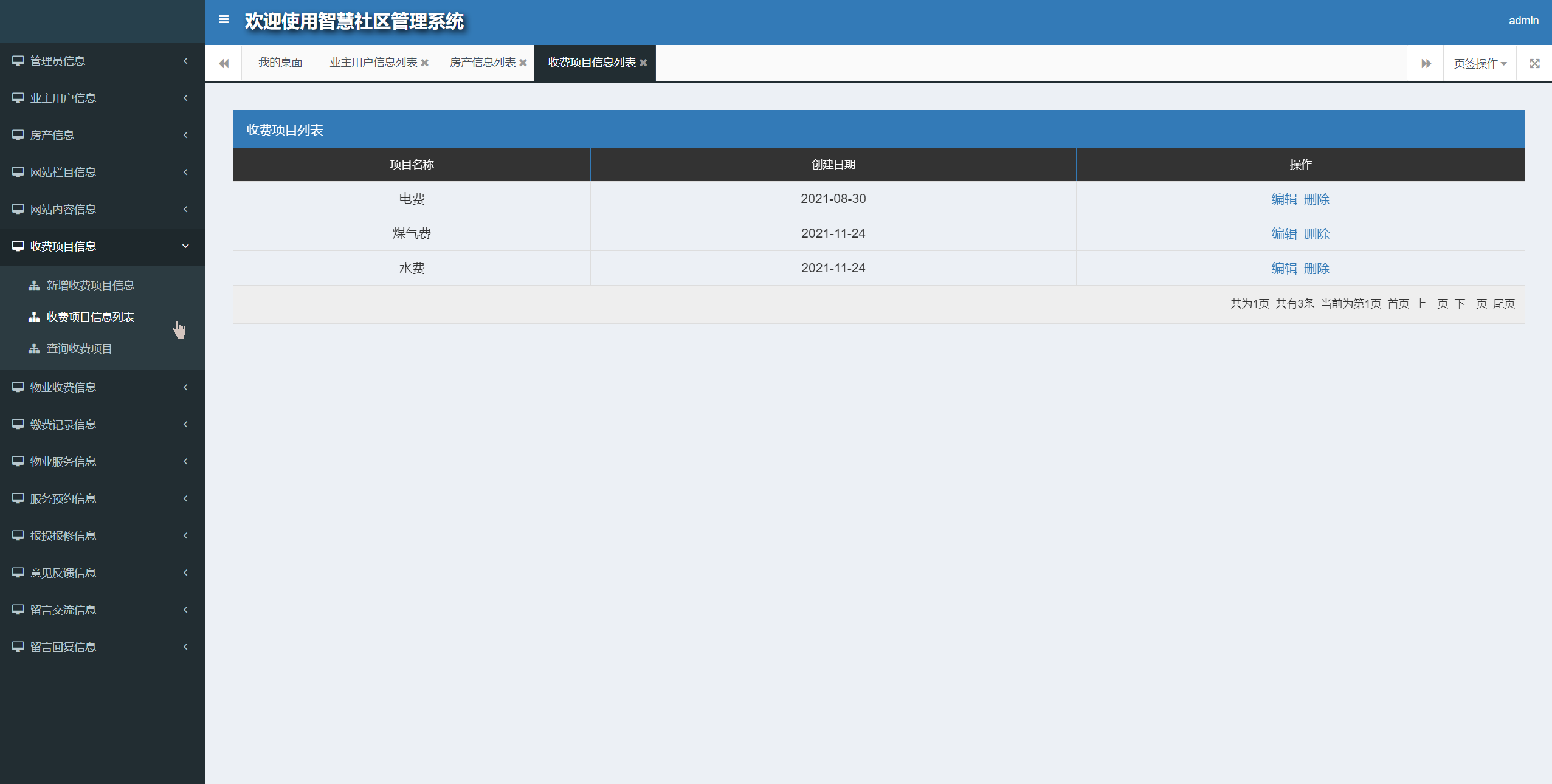
Task: Go to 首页 in pagination
Action: [x=1398, y=303]
